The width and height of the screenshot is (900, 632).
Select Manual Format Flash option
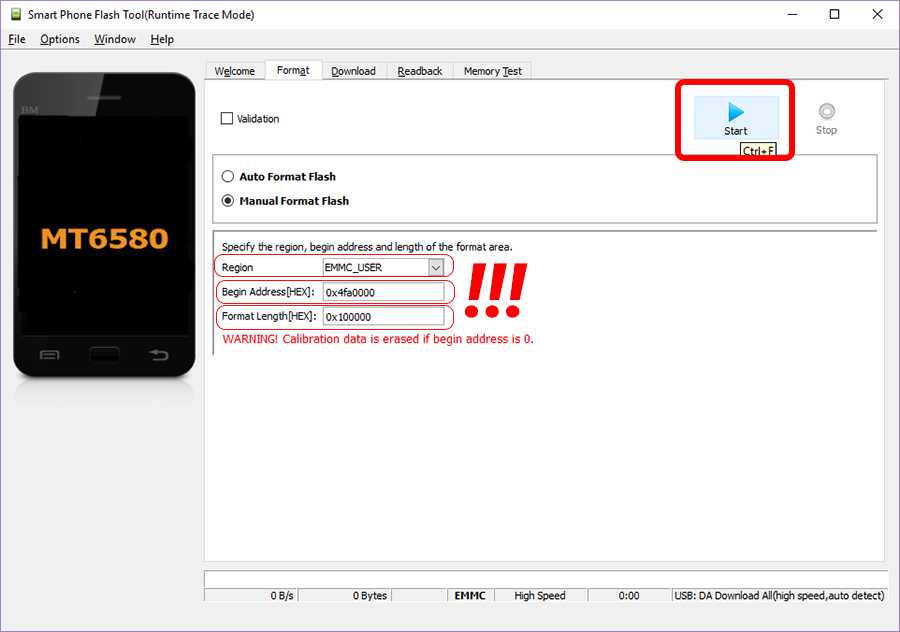[x=228, y=201]
